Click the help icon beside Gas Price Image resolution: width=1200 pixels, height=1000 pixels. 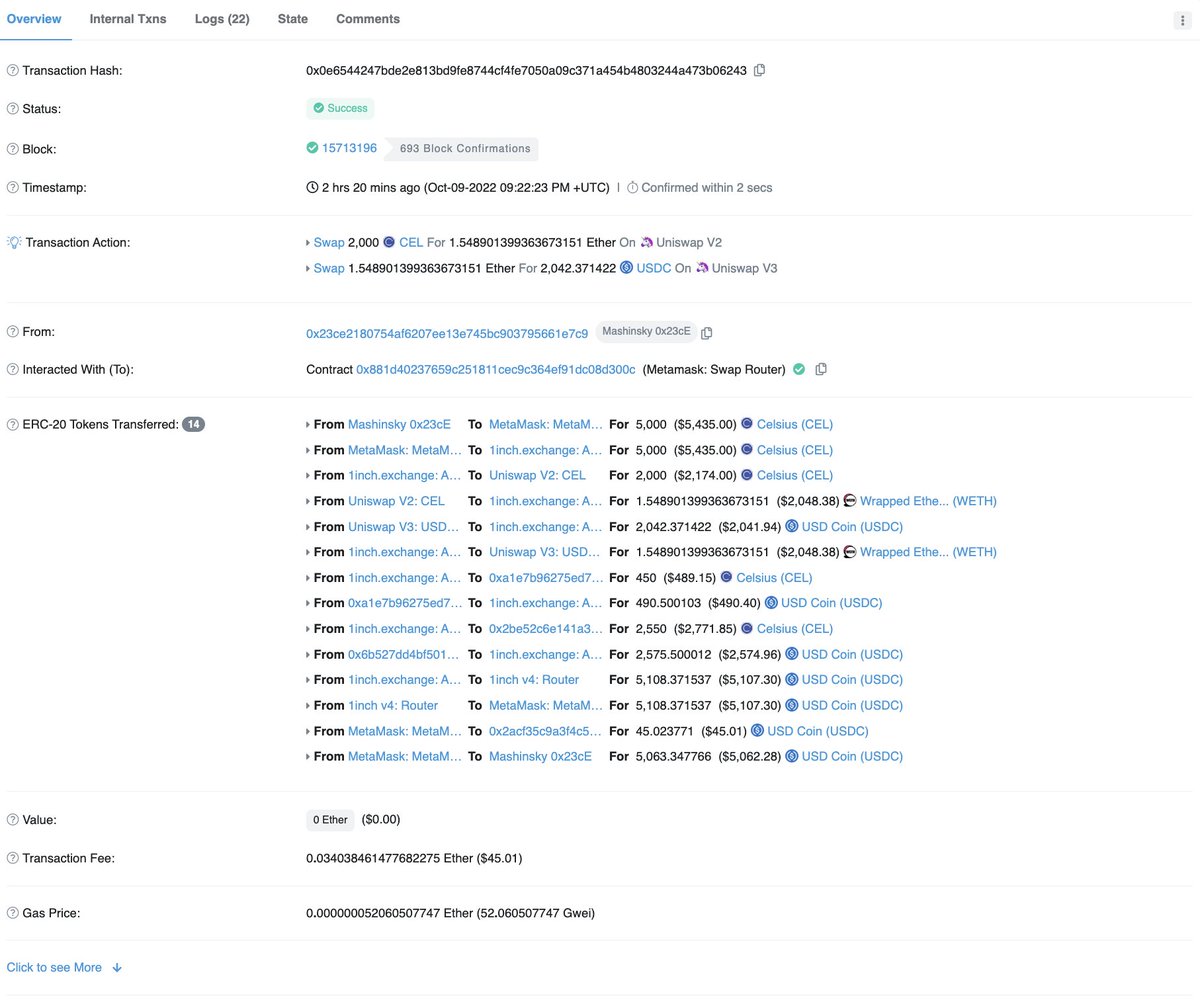pyautogui.click(x=13, y=913)
